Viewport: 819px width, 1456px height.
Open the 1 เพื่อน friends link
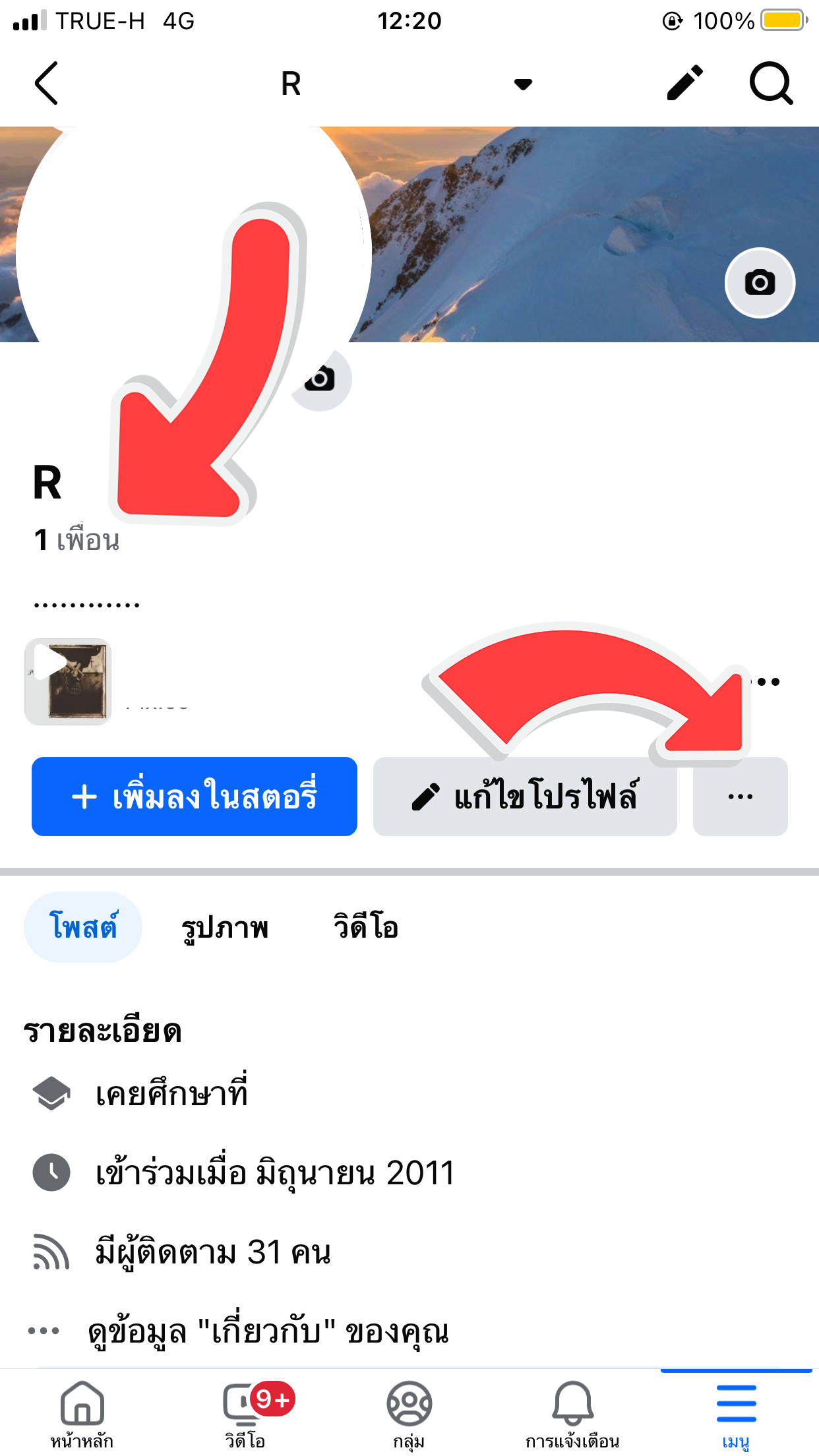(x=76, y=539)
